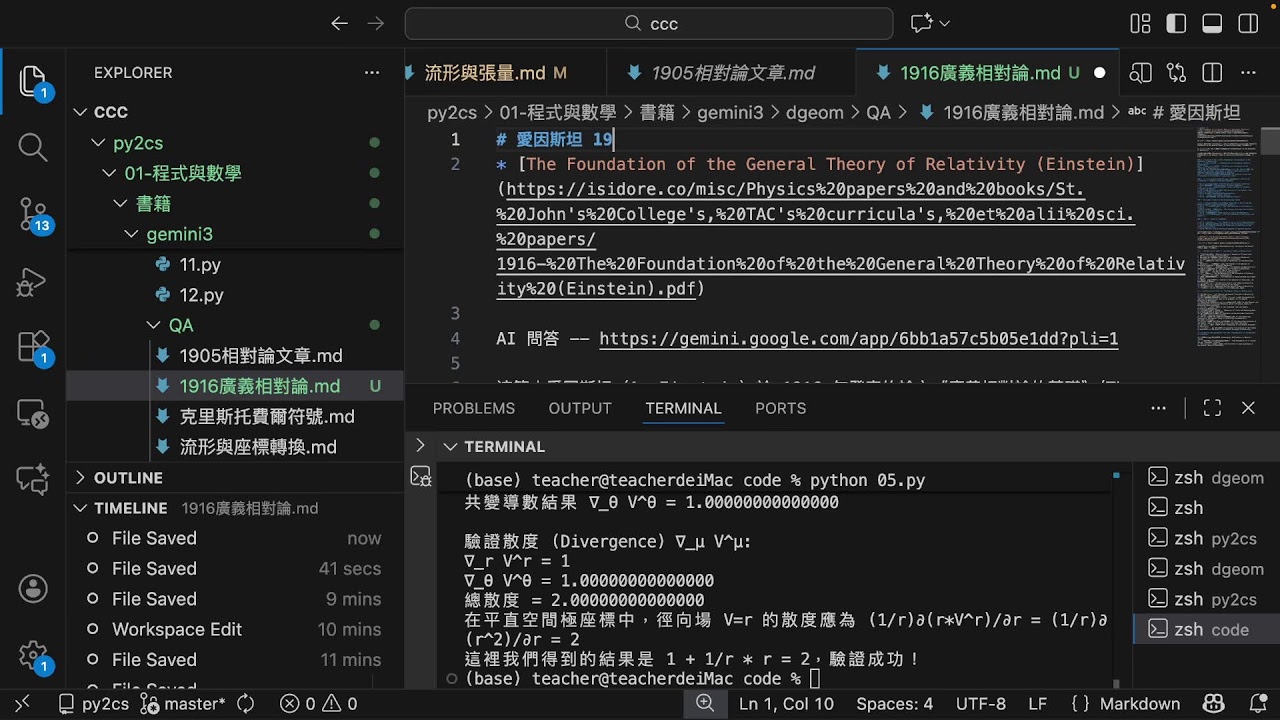
Task: Open Explorer more actions menu
Action: (372, 73)
